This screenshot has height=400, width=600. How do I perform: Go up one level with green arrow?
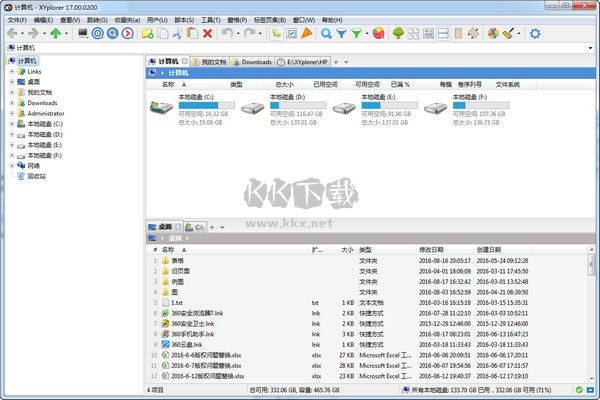(x=56, y=34)
